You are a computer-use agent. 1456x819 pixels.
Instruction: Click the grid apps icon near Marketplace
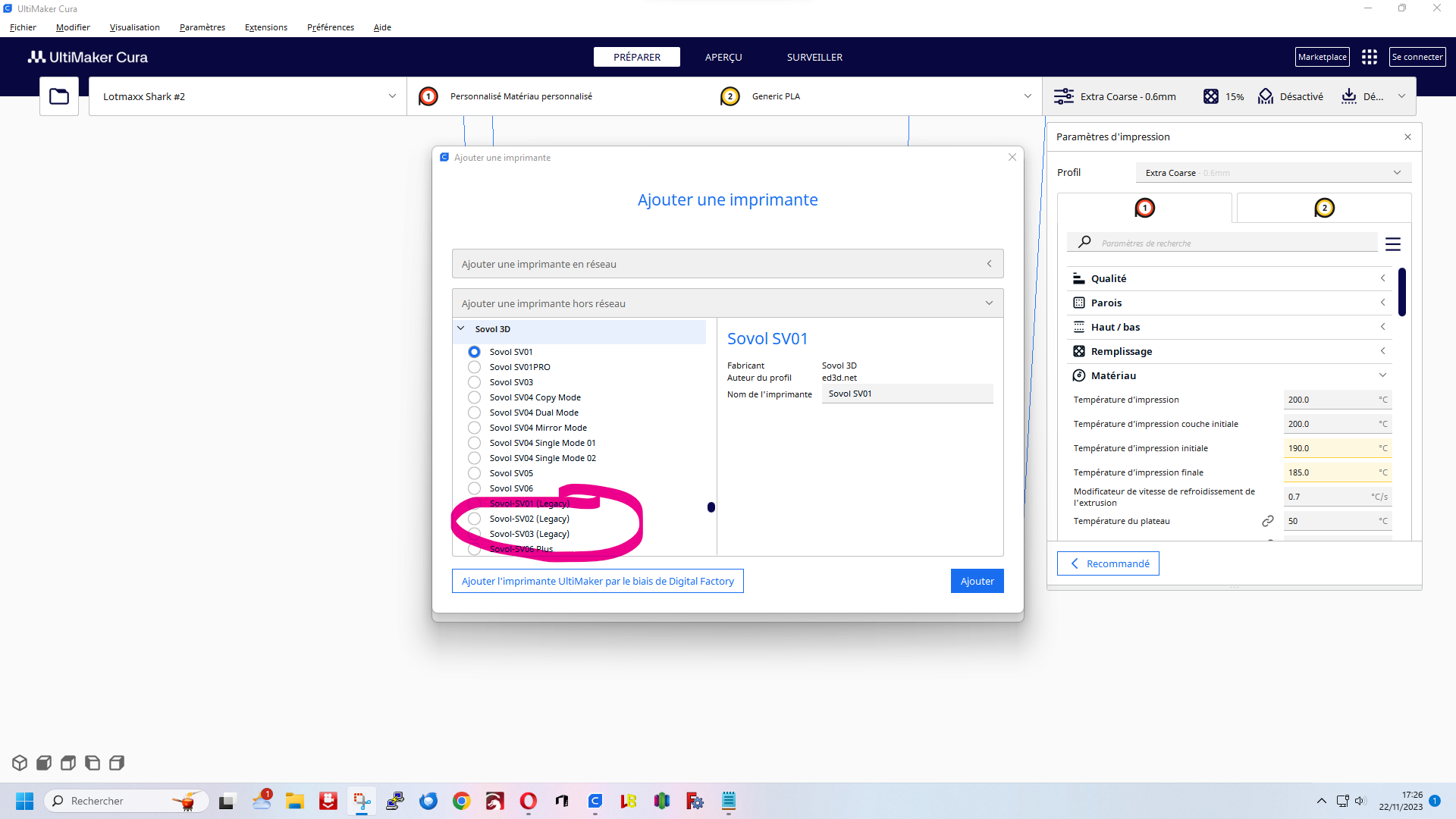1369,57
